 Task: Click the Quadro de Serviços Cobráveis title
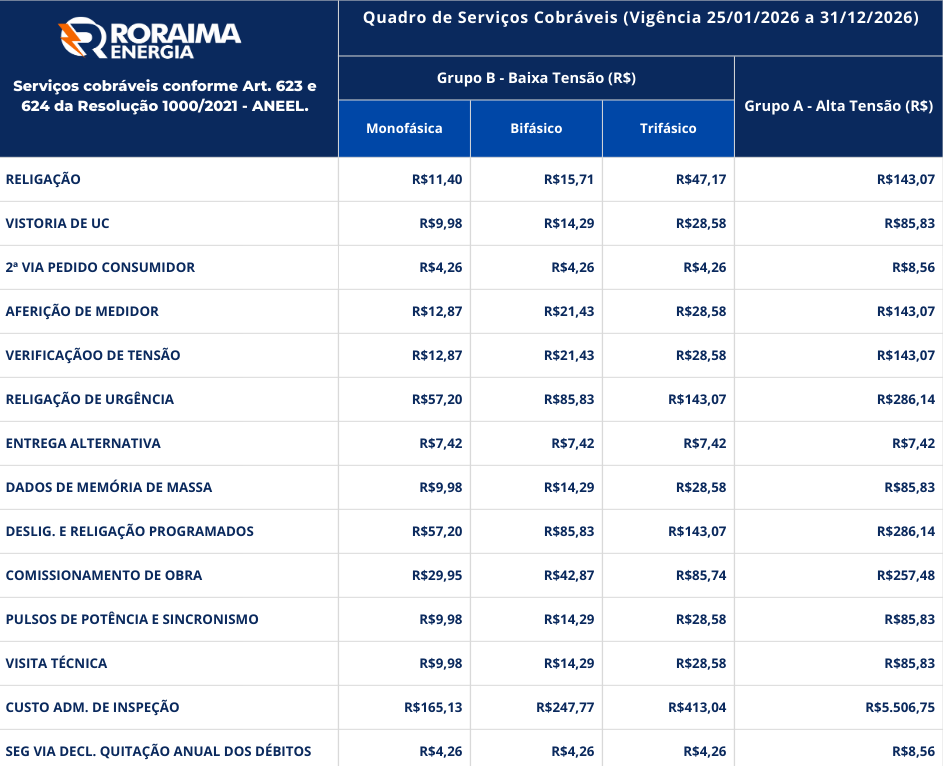(x=640, y=18)
